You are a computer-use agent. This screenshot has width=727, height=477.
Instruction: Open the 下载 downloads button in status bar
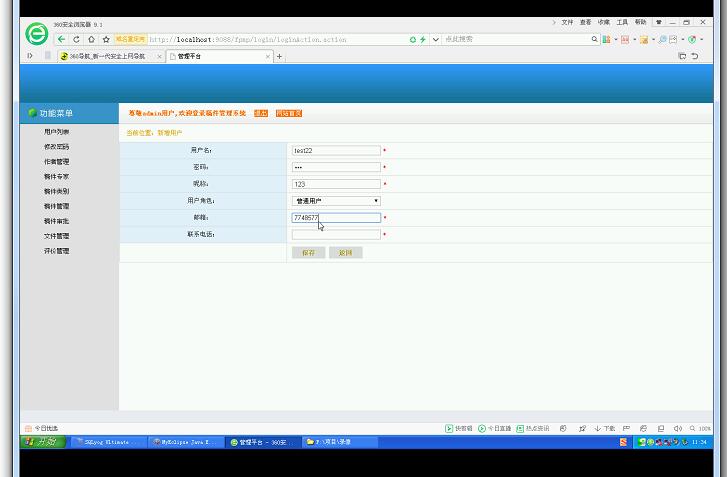tap(605, 428)
